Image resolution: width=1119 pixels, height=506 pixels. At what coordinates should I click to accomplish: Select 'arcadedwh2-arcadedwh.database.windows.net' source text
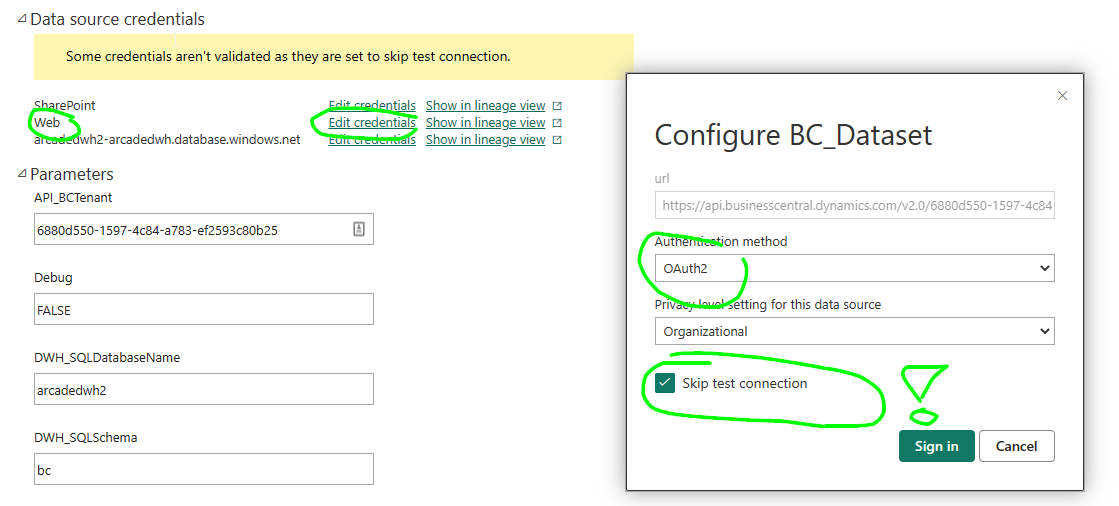click(x=167, y=140)
